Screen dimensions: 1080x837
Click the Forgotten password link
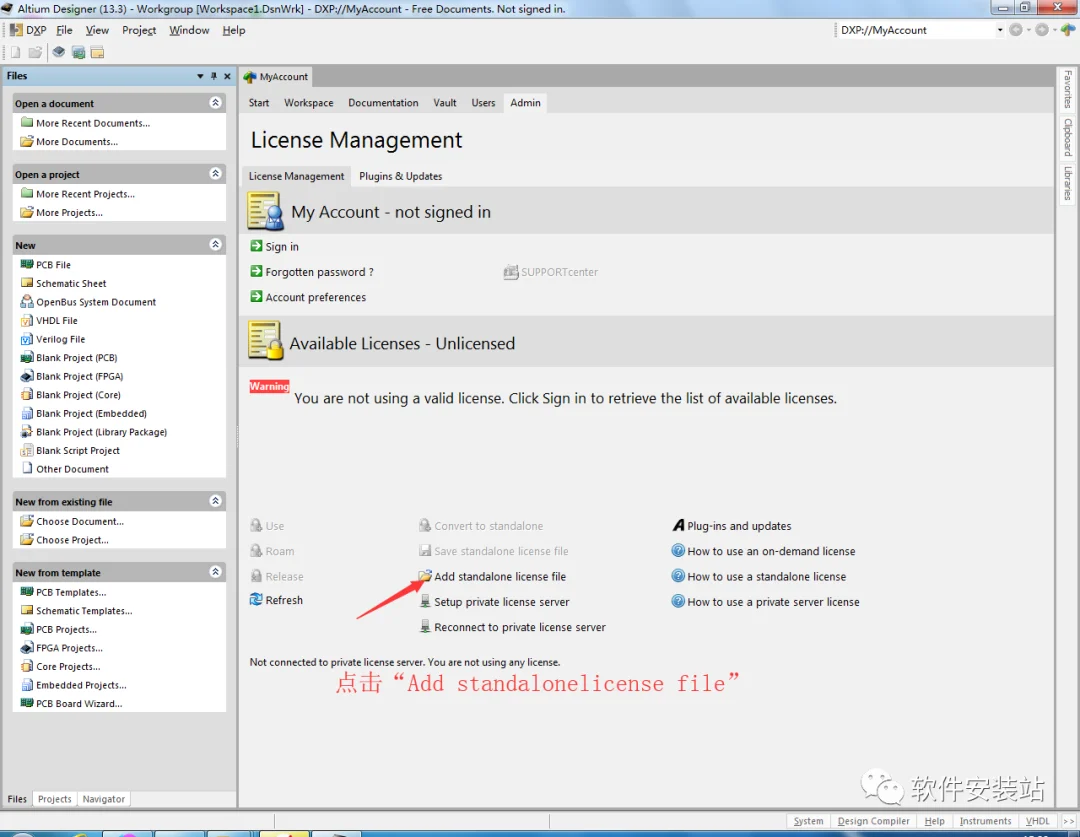[320, 271]
